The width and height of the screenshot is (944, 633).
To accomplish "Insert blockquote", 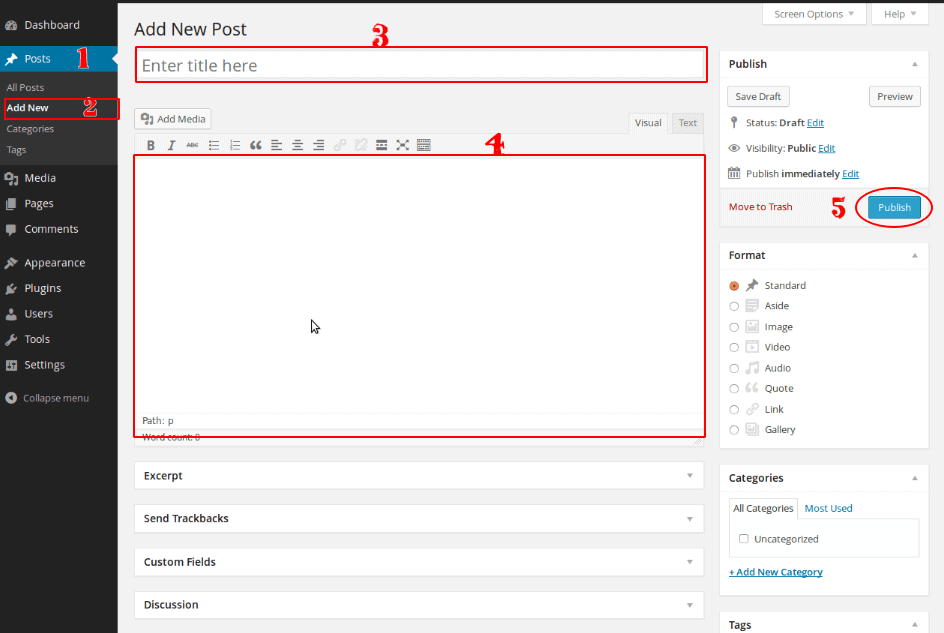I will pos(256,145).
